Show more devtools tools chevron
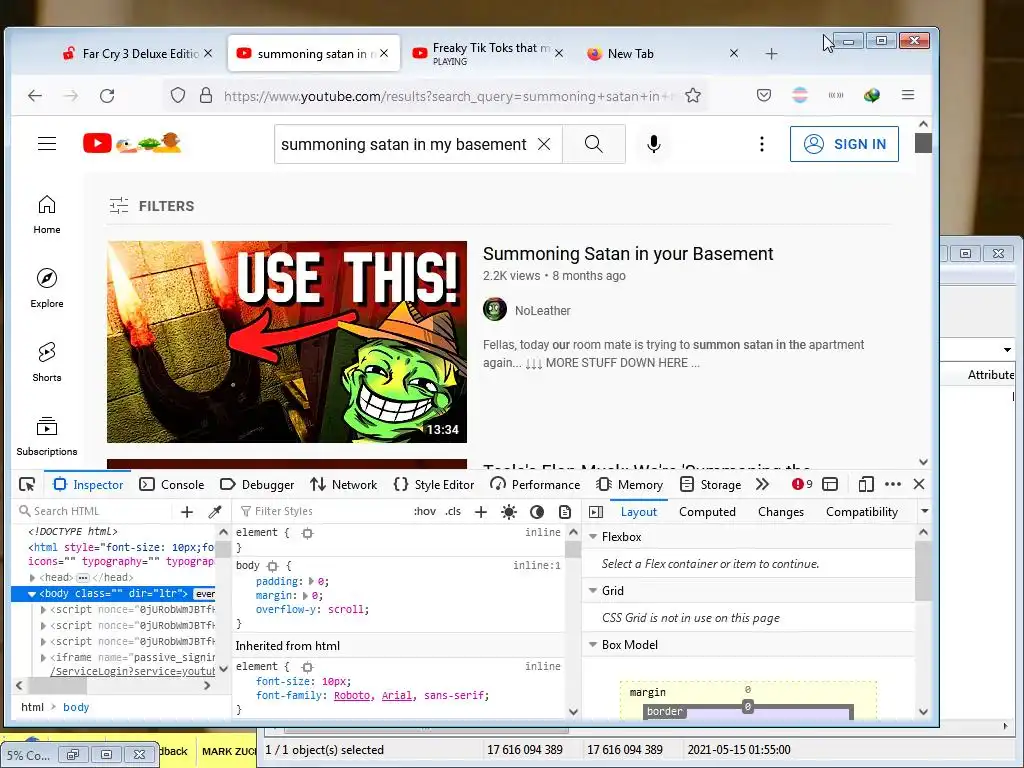The width and height of the screenshot is (1024, 768). (x=762, y=485)
